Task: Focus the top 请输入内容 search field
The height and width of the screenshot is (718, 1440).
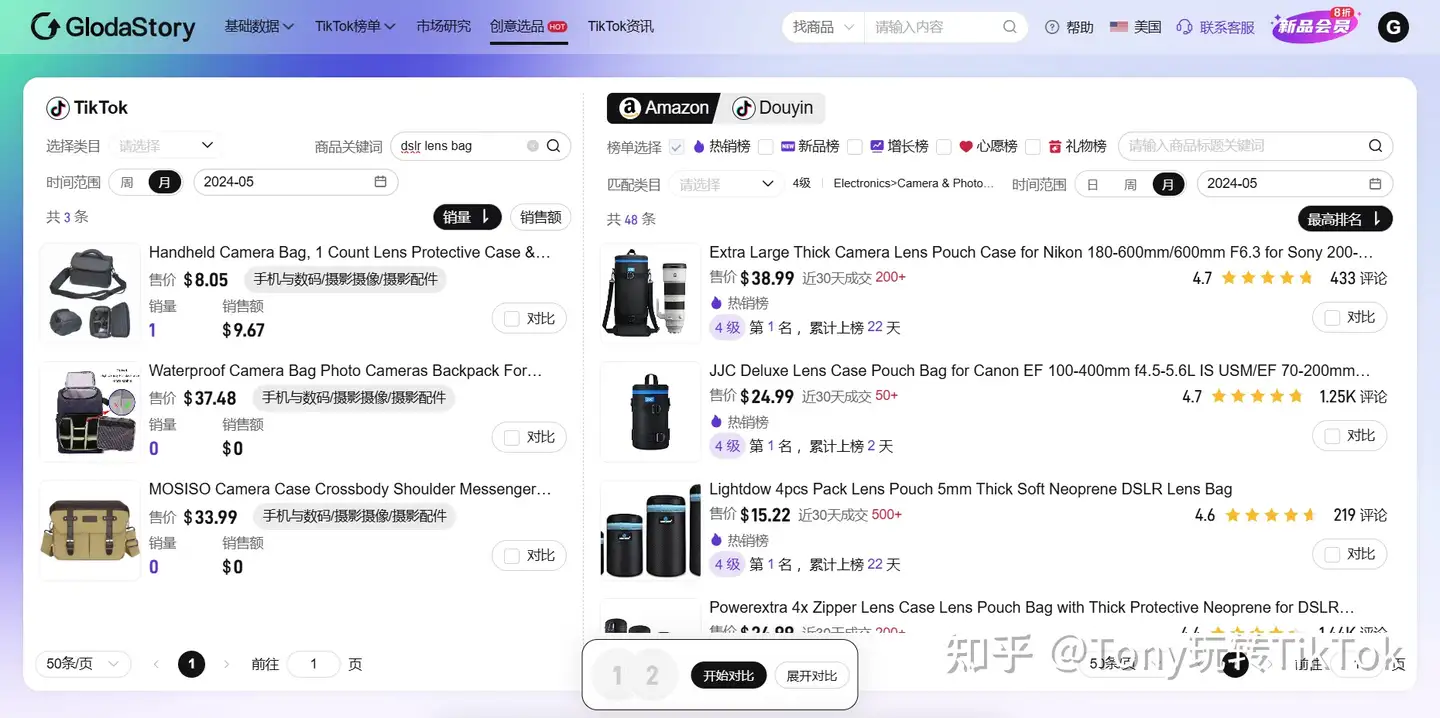Action: tap(932, 27)
